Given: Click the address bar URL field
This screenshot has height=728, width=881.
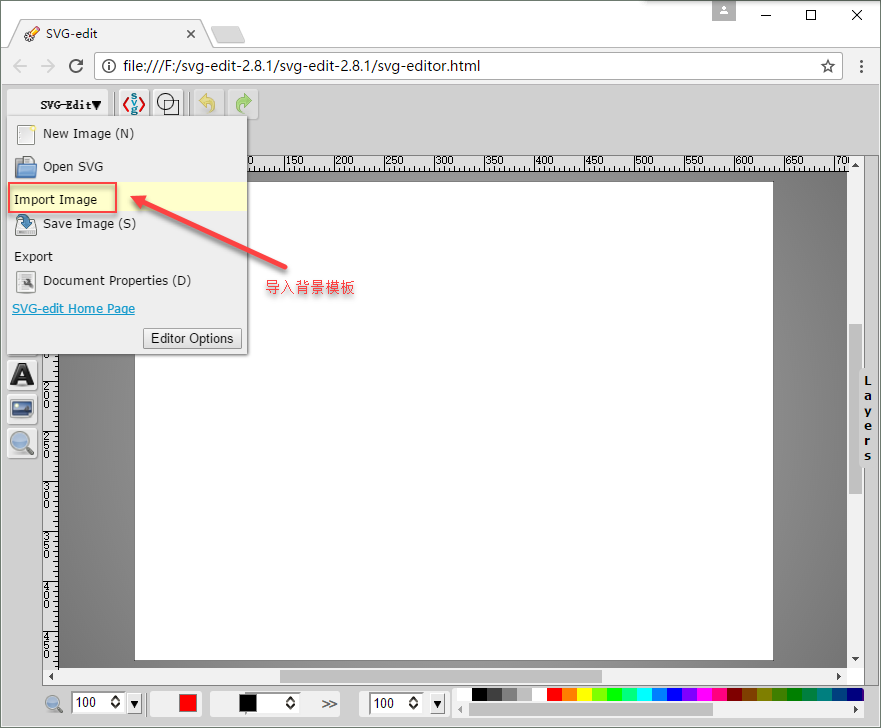Looking at the screenshot, I should 467,66.
